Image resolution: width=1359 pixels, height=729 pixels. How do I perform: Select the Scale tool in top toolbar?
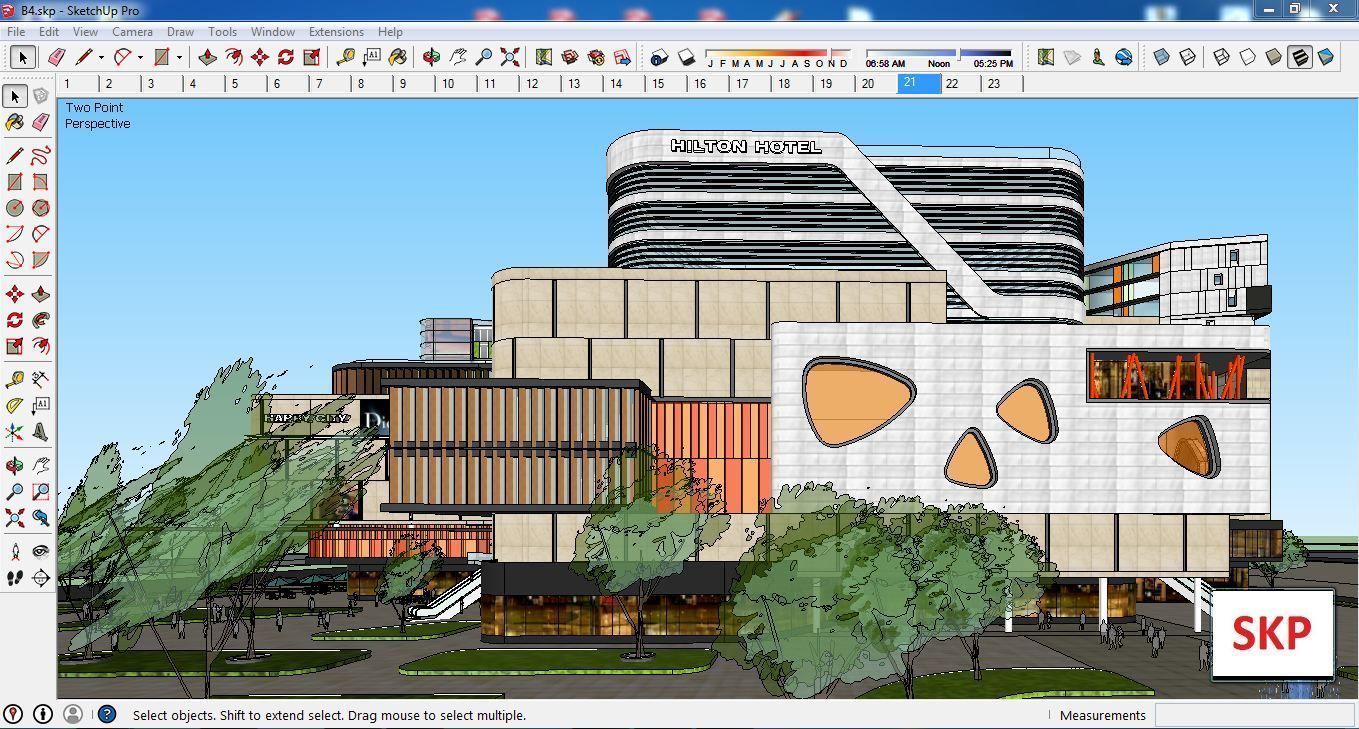tap(312, 57)
